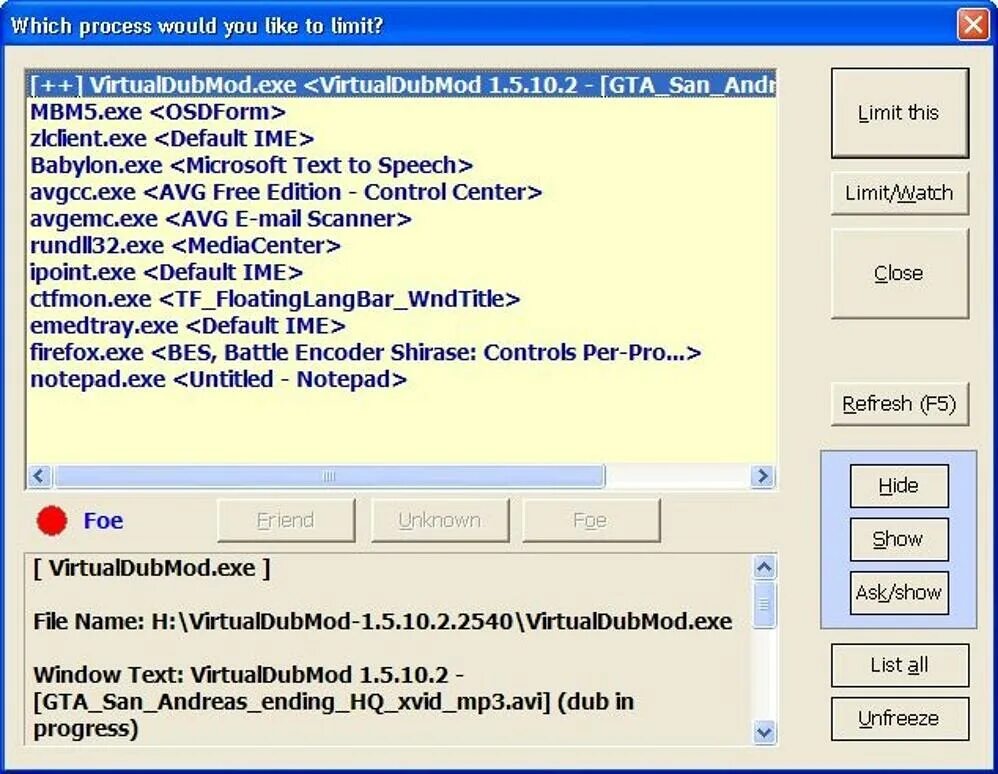This screenshot has width=998, height=774.
Task: Click the process list's right scroll arrow
Action: pyautogui.click(x=762, y=476)
